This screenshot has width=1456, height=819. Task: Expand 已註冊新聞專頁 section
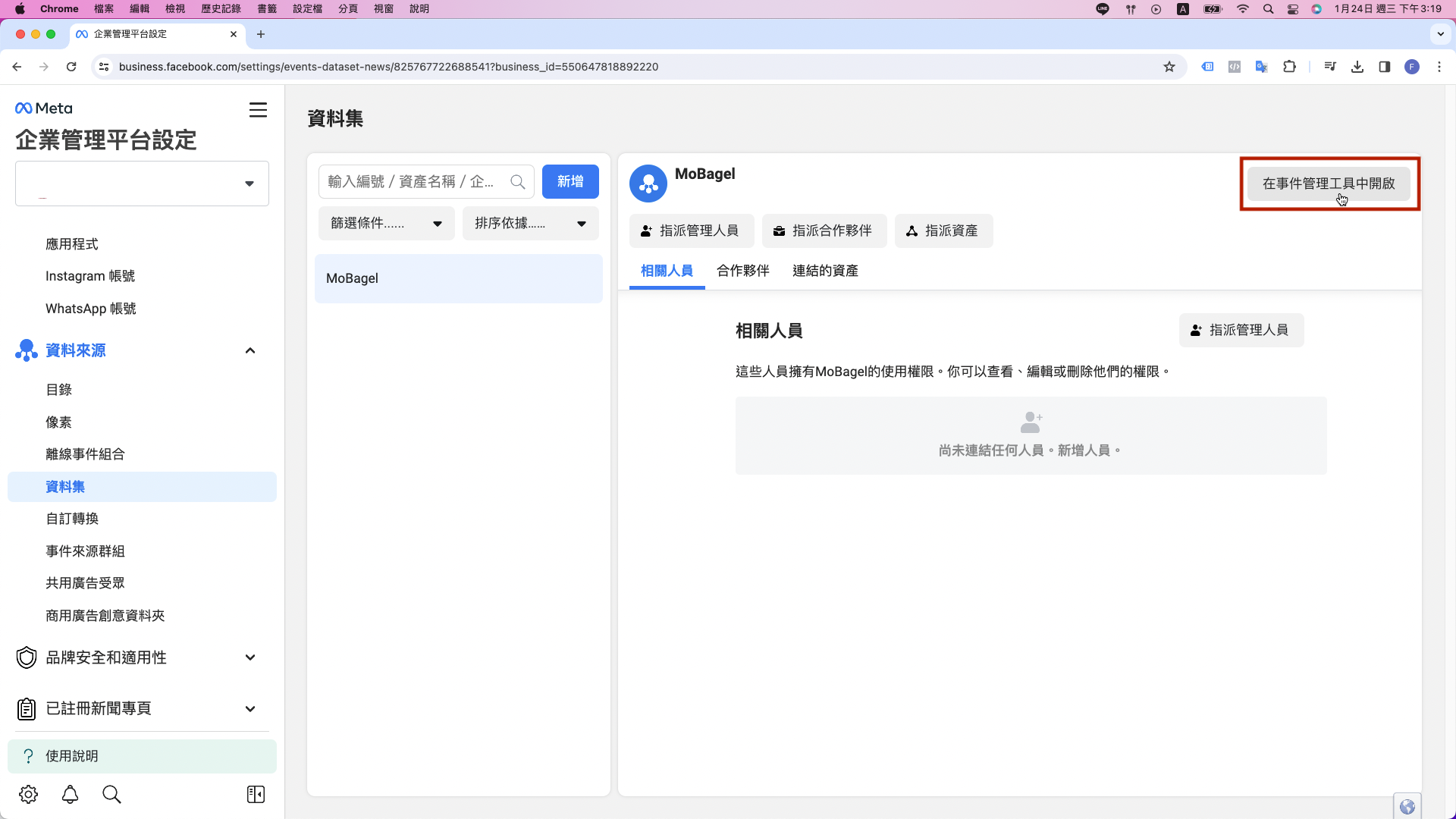(x=250, y=709)
